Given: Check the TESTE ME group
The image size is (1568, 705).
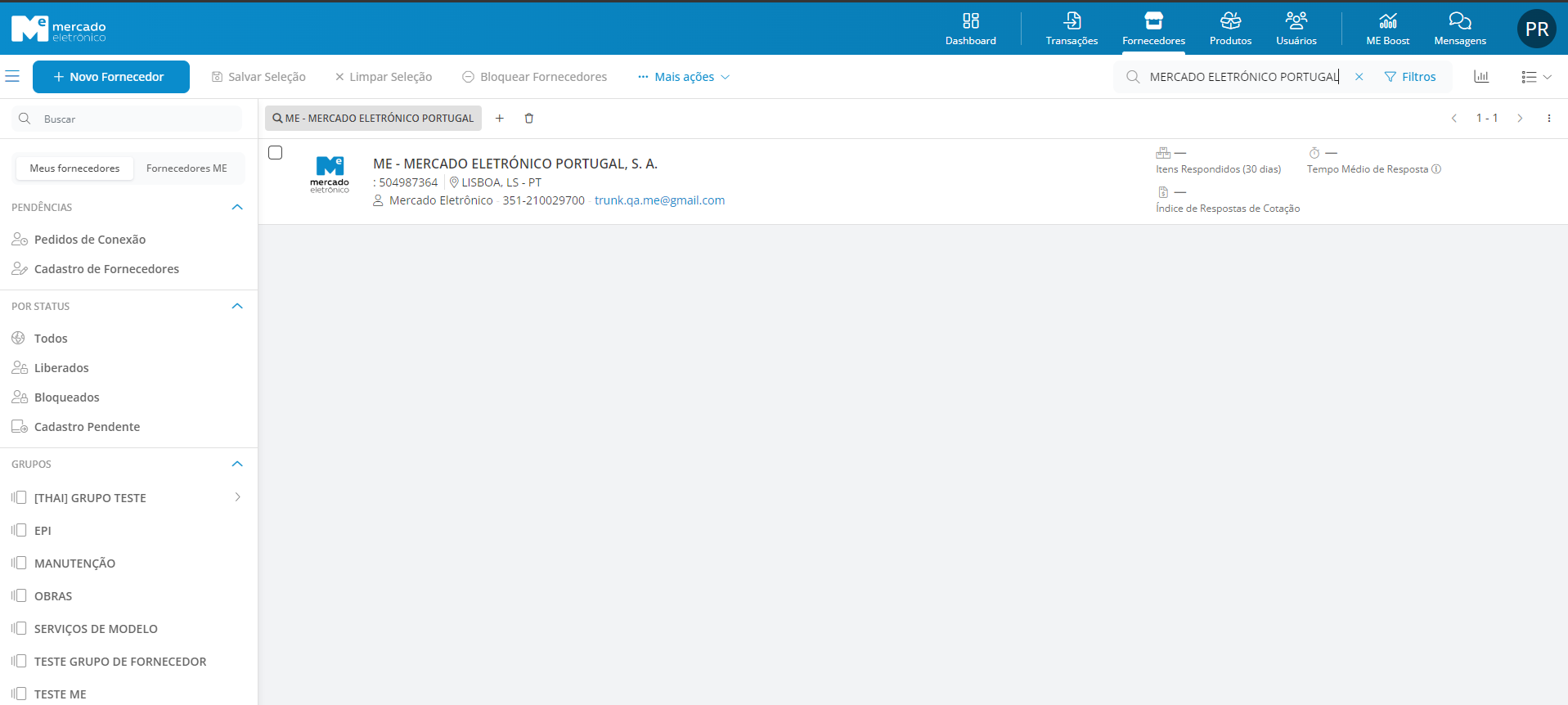Looking at the screenshot, I should (x=19, y=694).
